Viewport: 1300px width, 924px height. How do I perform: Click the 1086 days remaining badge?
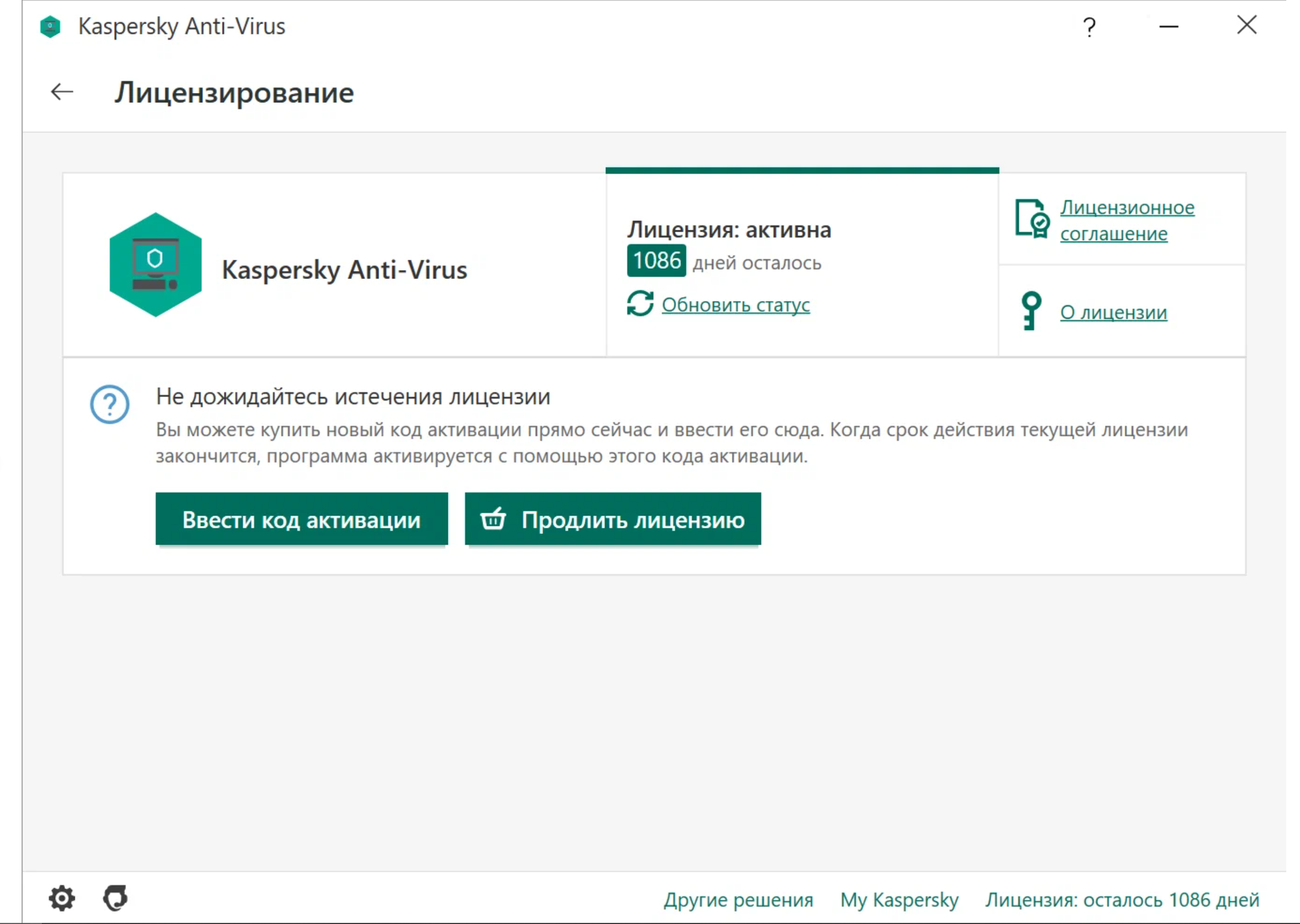click(x=656, y=261)
